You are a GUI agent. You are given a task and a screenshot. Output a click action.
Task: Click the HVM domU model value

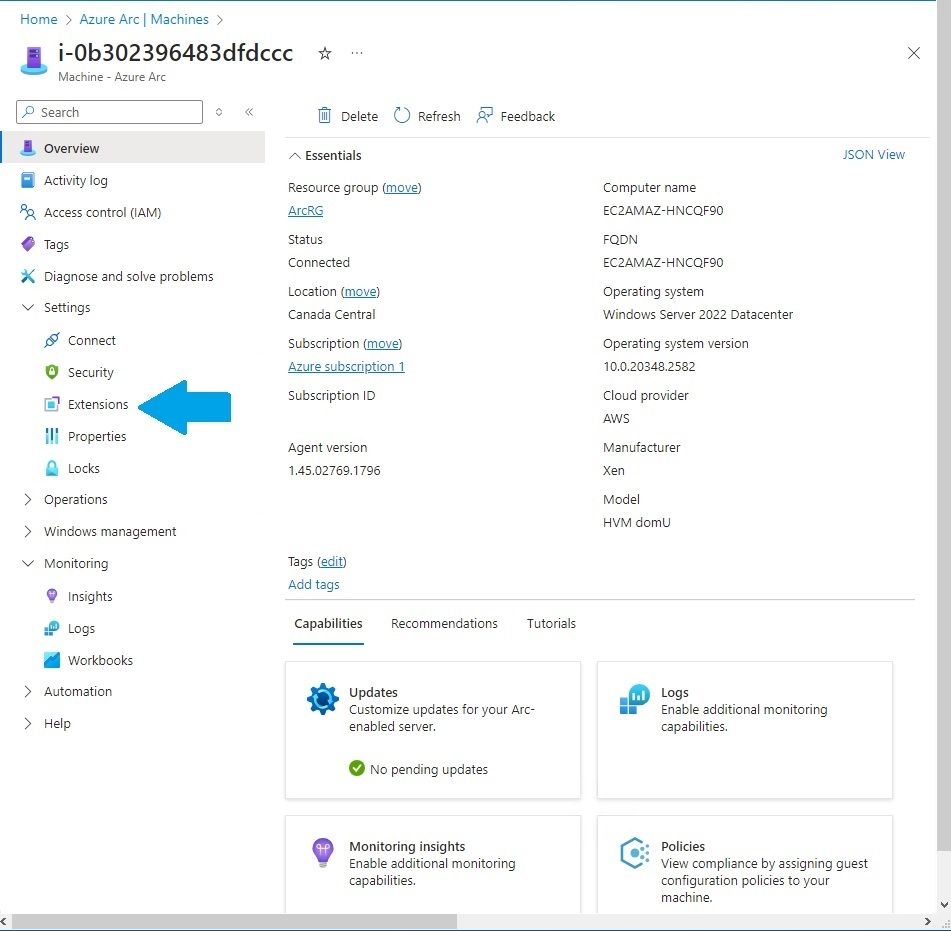coord(636,522)
